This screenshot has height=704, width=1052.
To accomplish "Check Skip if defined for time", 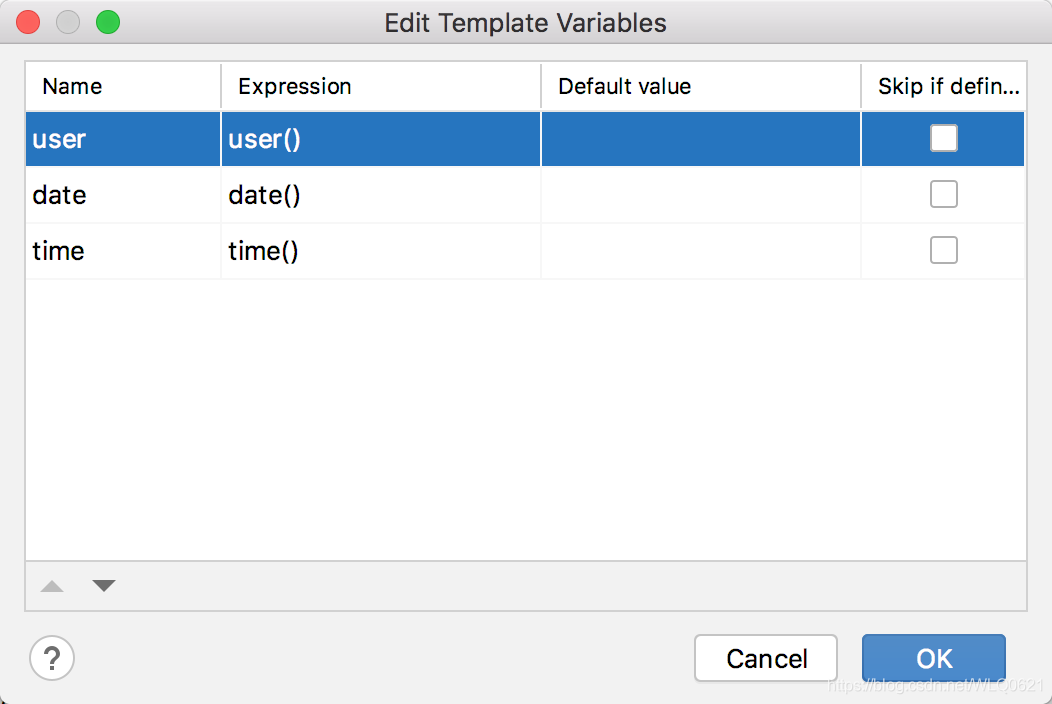I will coord(943,250).
